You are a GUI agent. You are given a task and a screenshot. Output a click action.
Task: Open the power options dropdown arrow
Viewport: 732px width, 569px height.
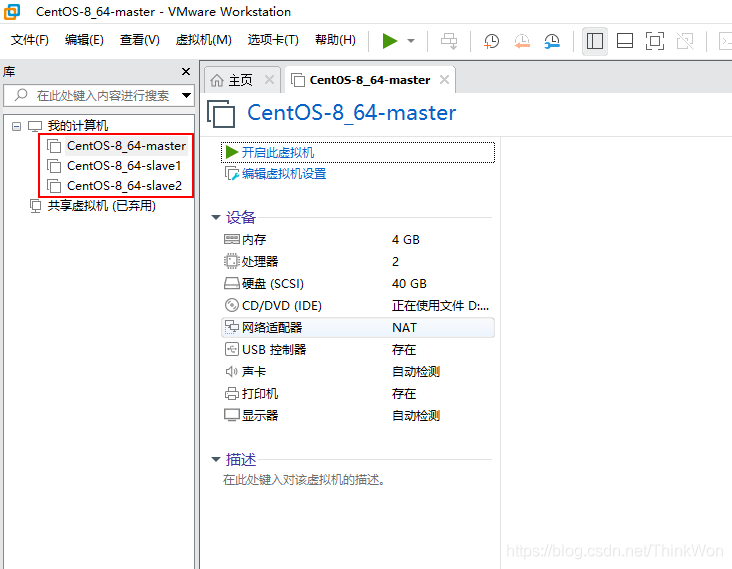coord(411,41)
